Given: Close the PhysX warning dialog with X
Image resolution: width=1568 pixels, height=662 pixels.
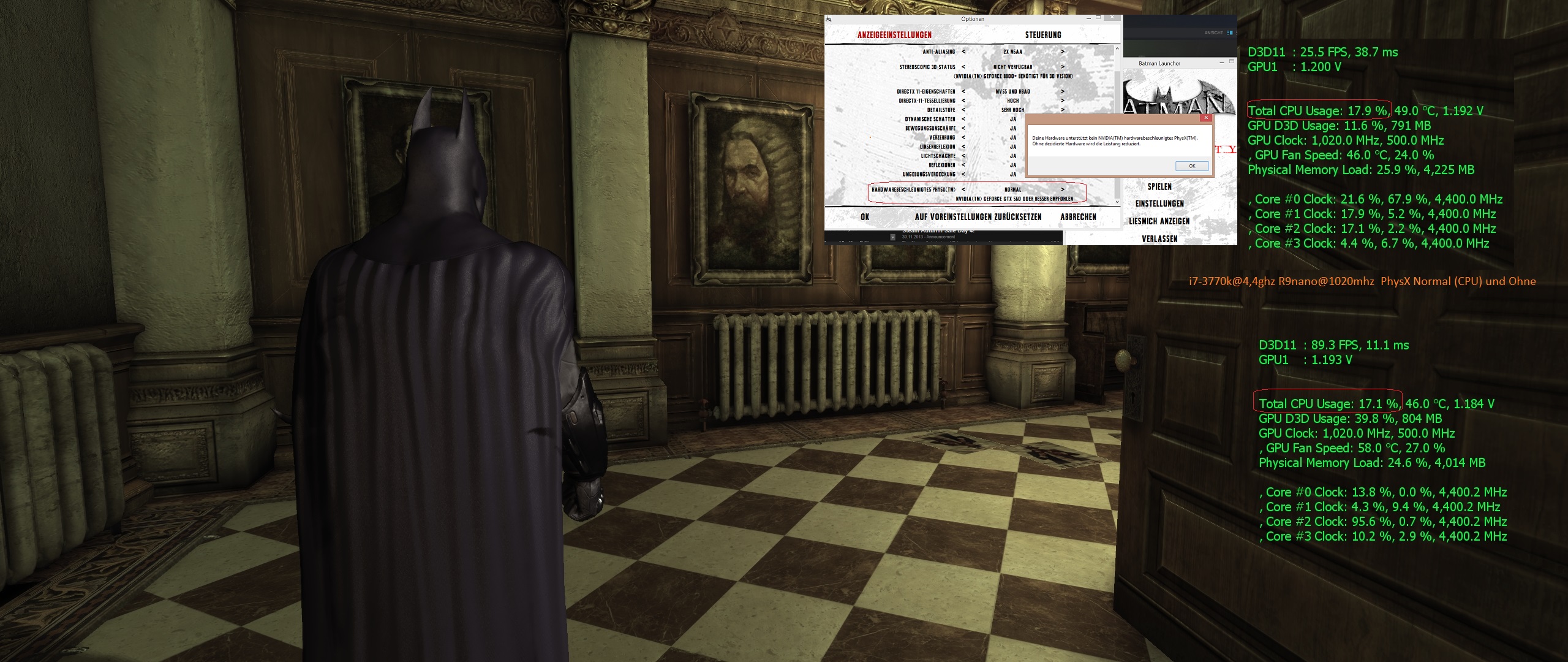Looking at the screenshot, I should coord(1205,118).
